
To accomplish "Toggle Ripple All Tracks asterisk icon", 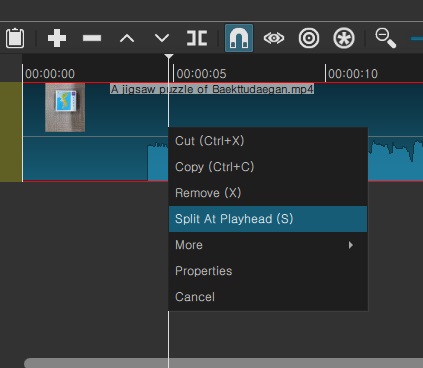I will (x=344, y=38).
